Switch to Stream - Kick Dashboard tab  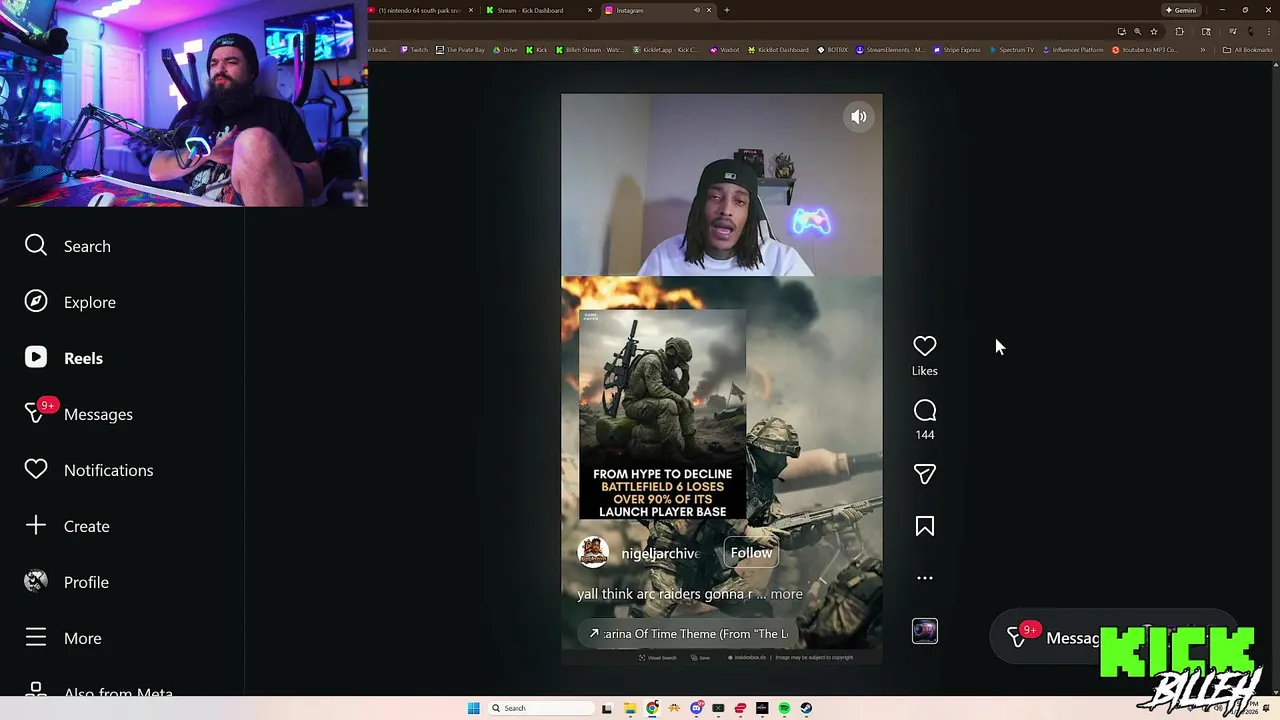[x=536, y=10]
